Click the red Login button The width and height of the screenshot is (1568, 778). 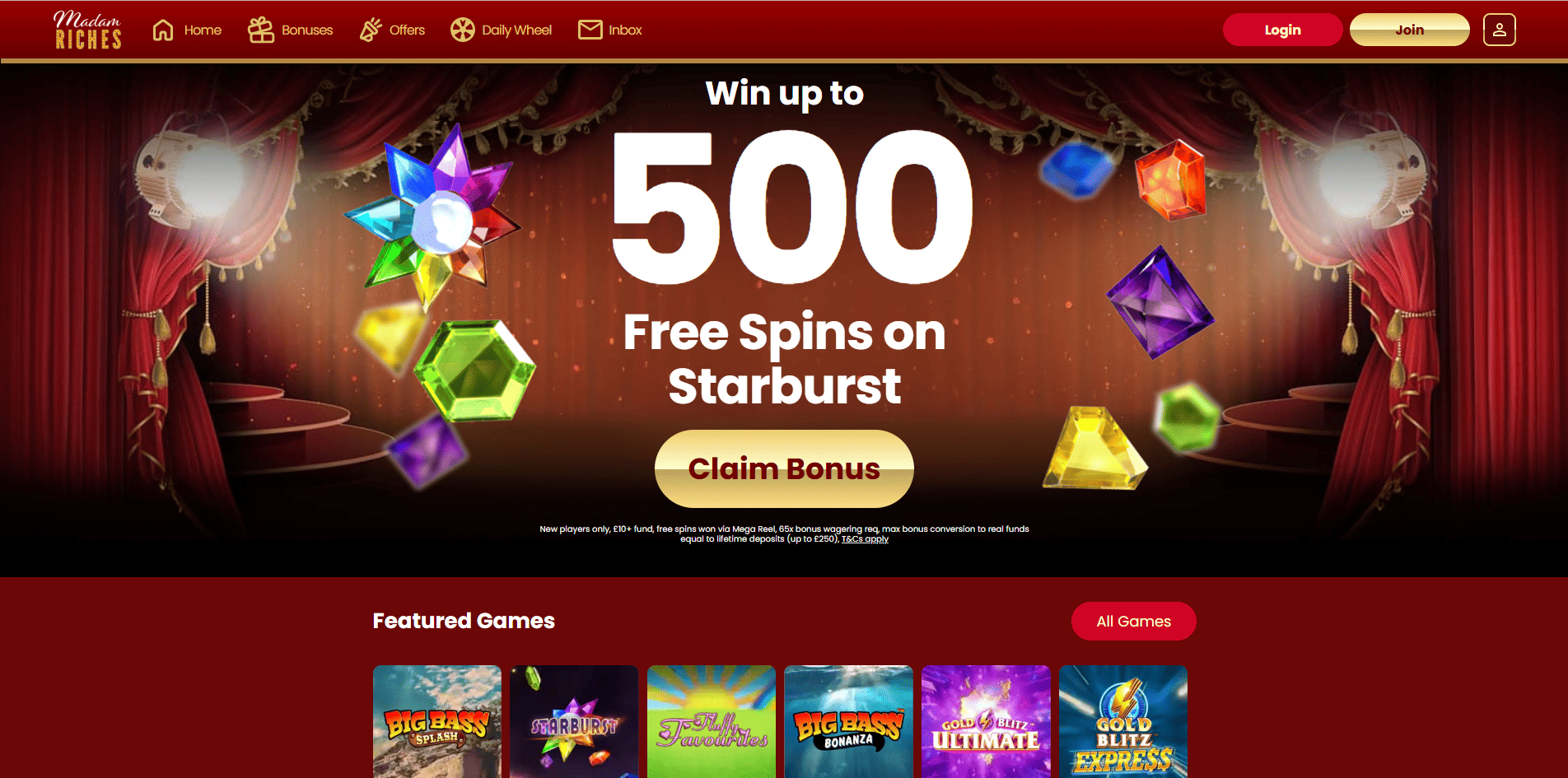point(1282,30)
